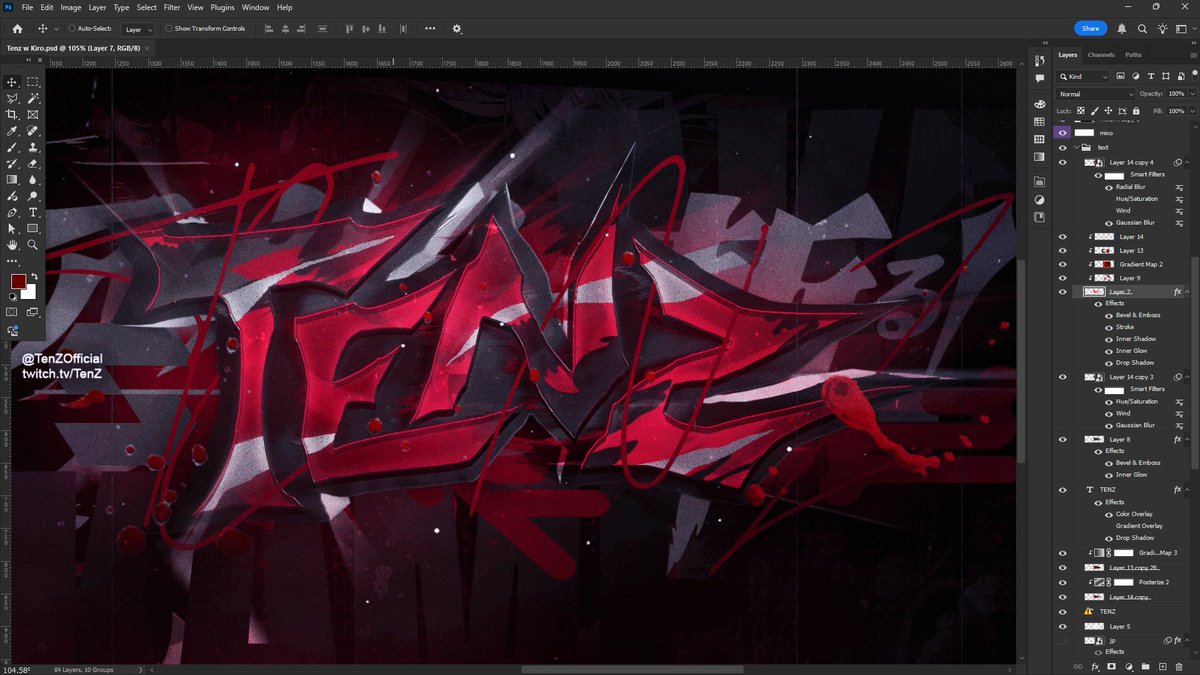Select the Gradient tool
The width and height of the screenshot is (1200, 675).
pyautogui.click(x=12, y=179)
